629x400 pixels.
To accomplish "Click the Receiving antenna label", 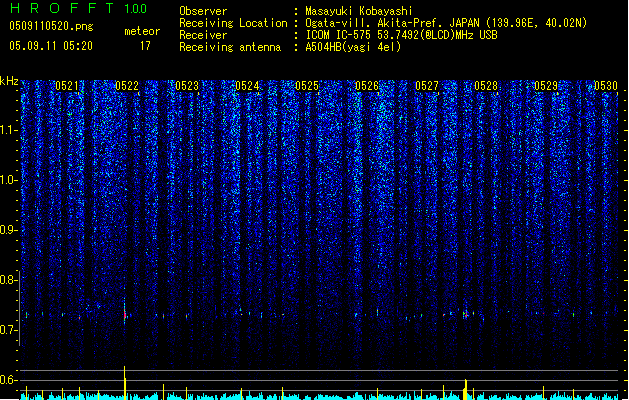I will coord(230,47).
